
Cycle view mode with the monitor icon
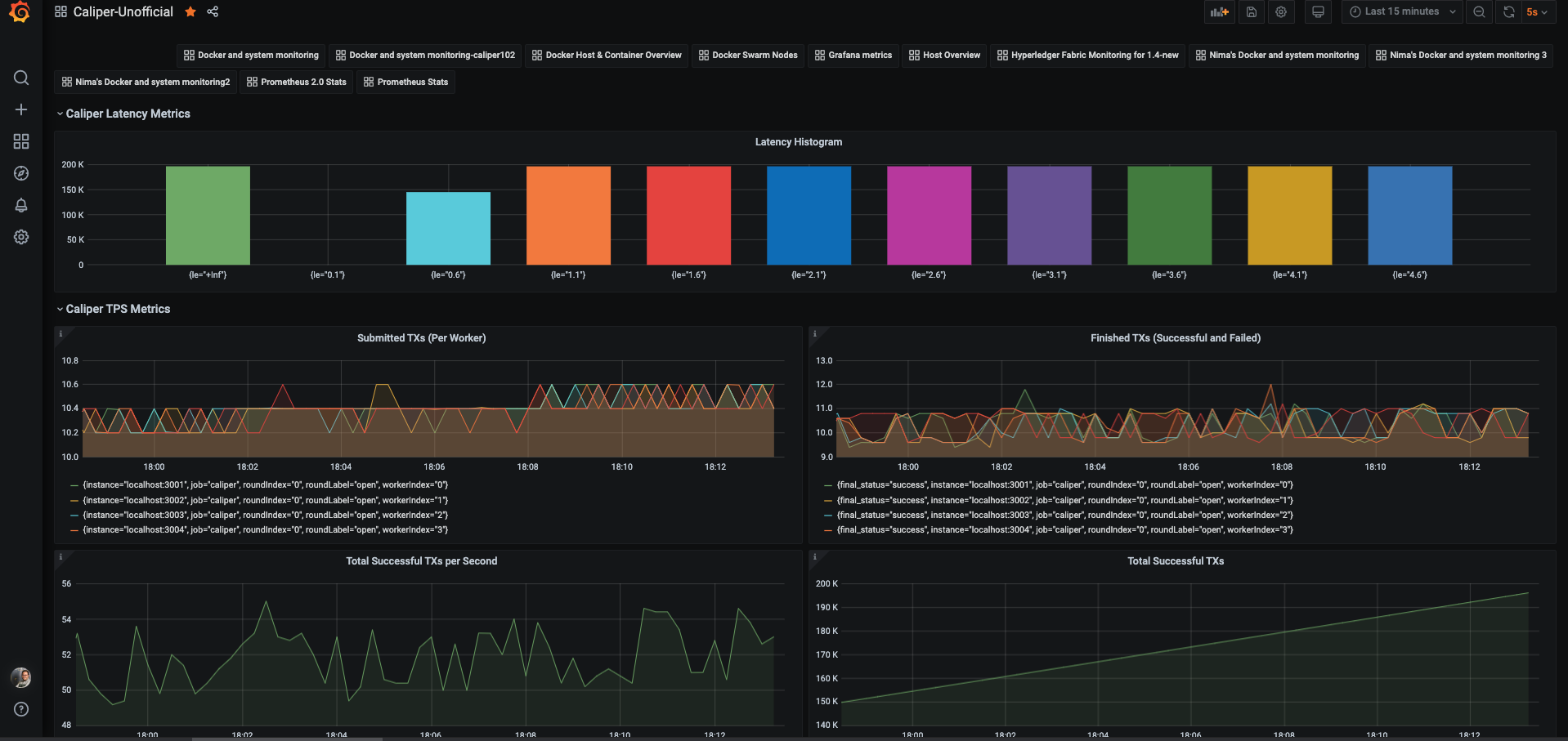coord(1318,11)
